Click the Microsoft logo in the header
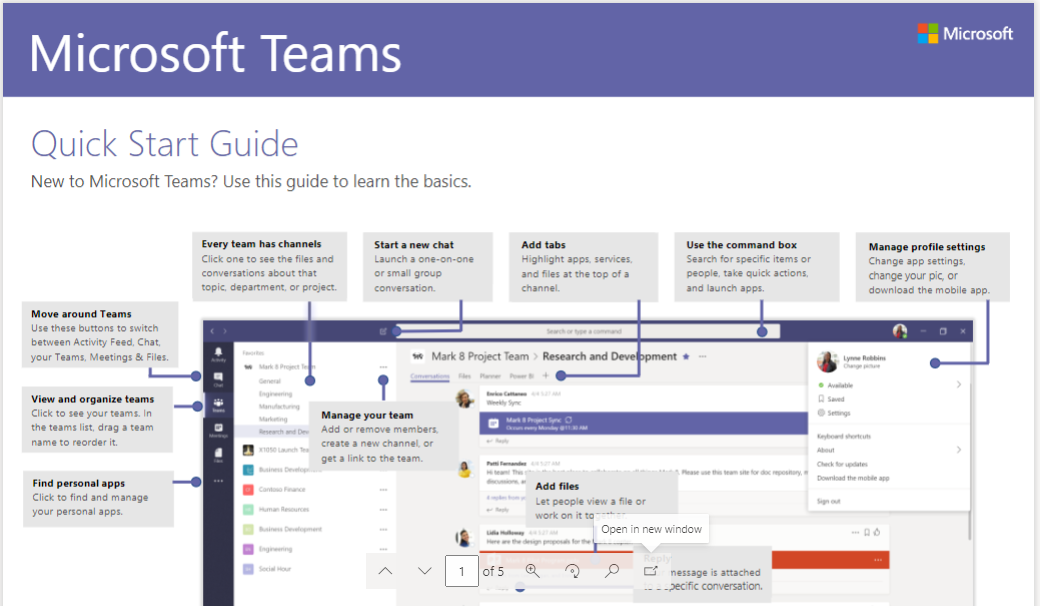The height and width of the screenshot is (609, 1040). [x=965, y=33]
